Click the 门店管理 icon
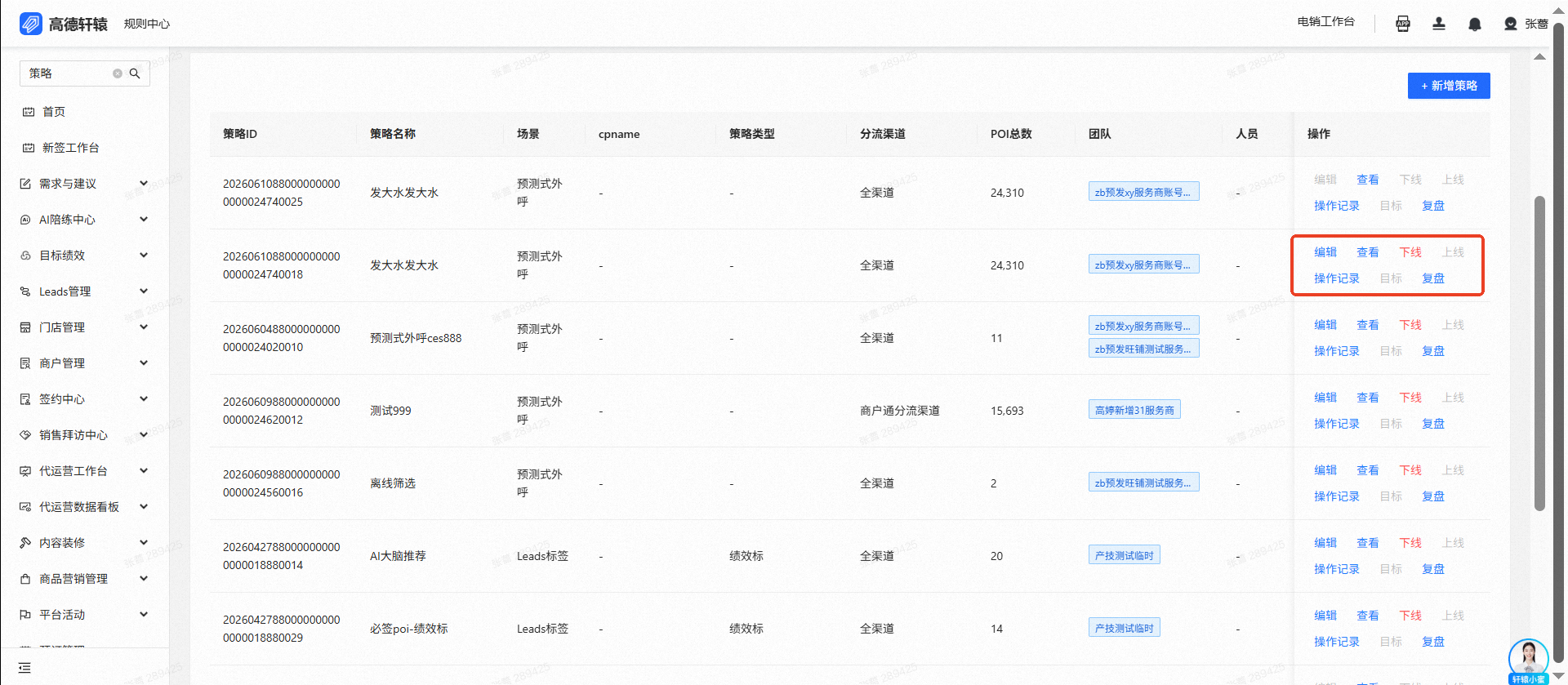1568x685 pixels. tap(25, 327)
